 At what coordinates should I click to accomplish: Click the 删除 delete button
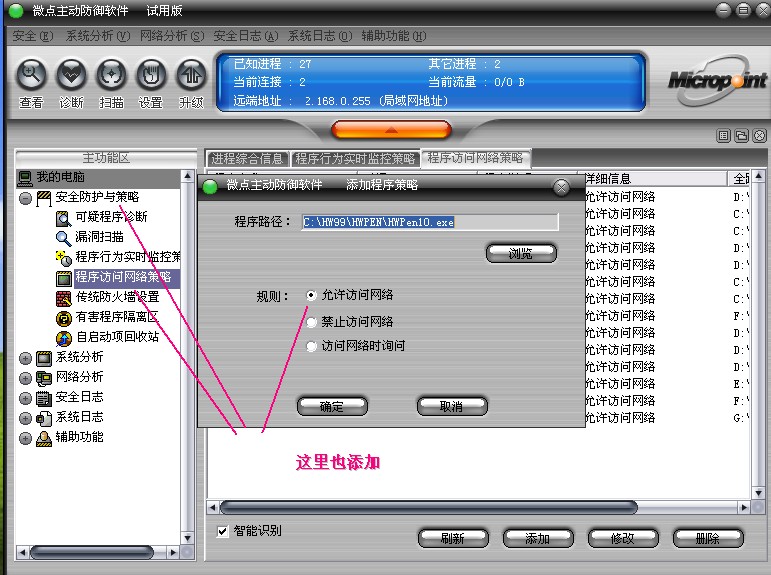(708, 539)
